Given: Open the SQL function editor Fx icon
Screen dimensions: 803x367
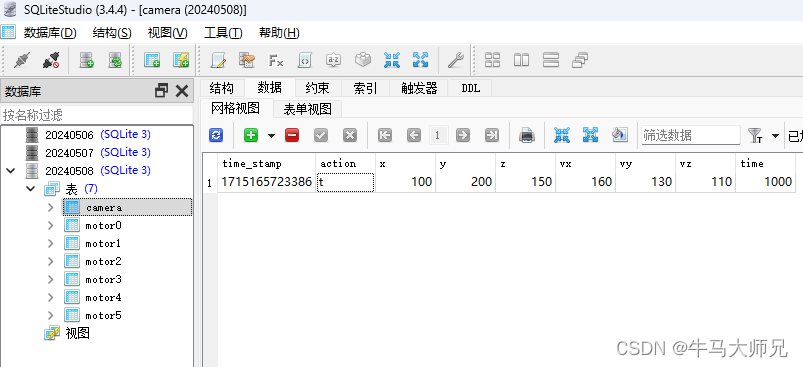Looking at the screenshot, I should pos(276,60).
